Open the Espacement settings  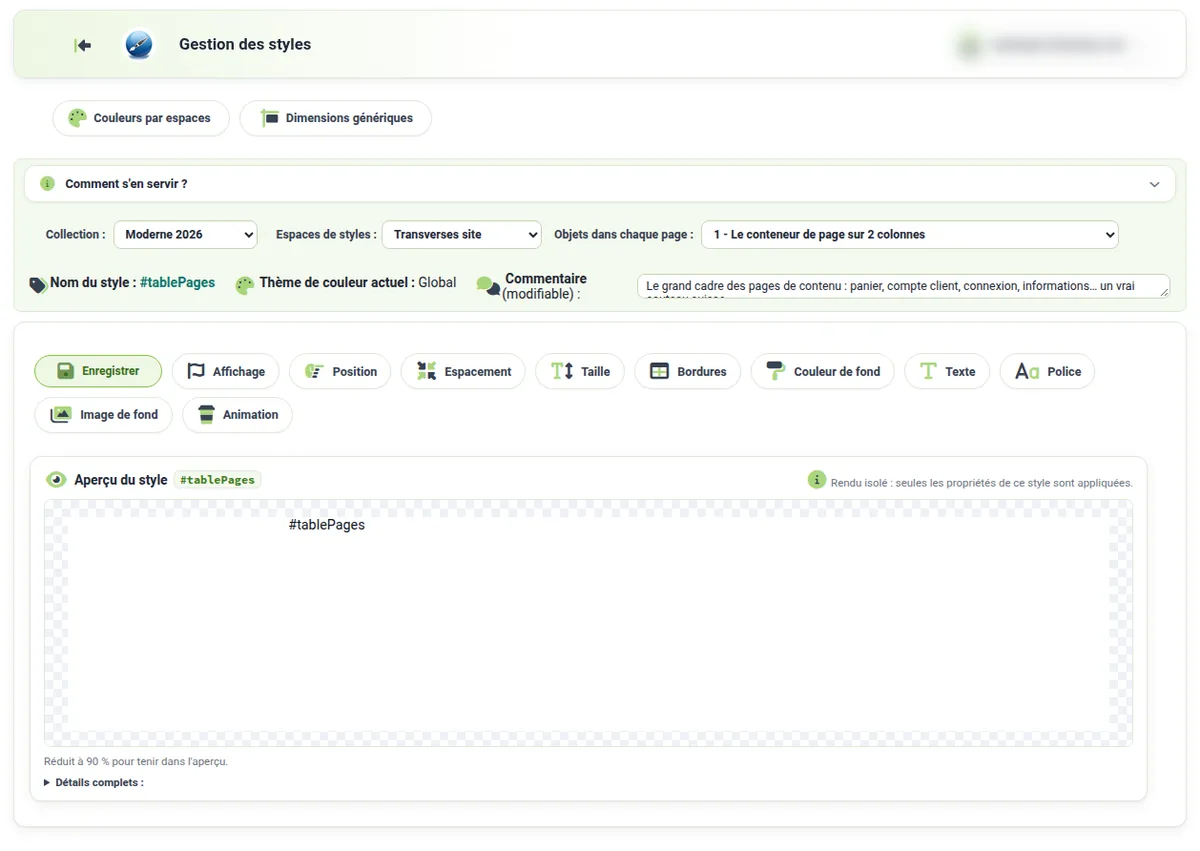pos(463,371)
